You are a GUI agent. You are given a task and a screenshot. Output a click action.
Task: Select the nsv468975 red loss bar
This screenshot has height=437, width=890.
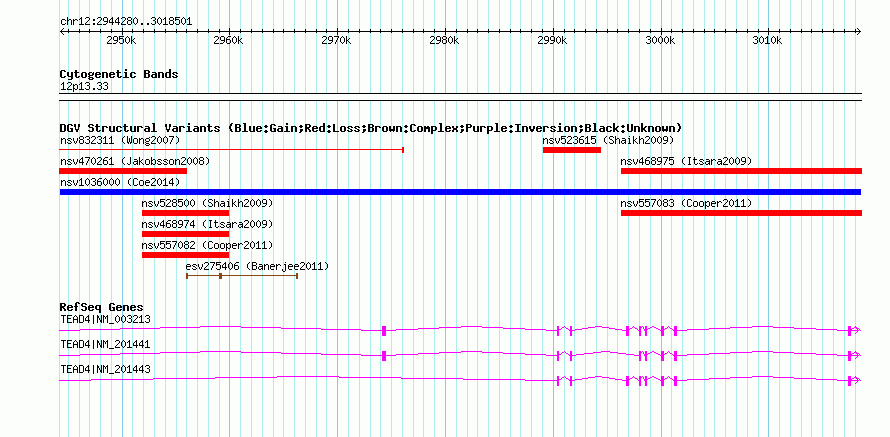[x=741, y=171]
